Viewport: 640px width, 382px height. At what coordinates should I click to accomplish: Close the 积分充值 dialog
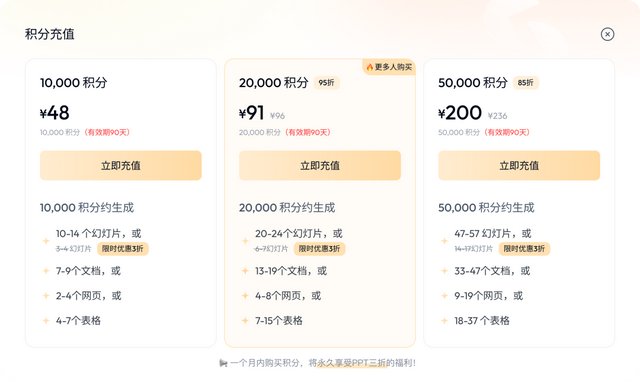(x=607, y=34)
